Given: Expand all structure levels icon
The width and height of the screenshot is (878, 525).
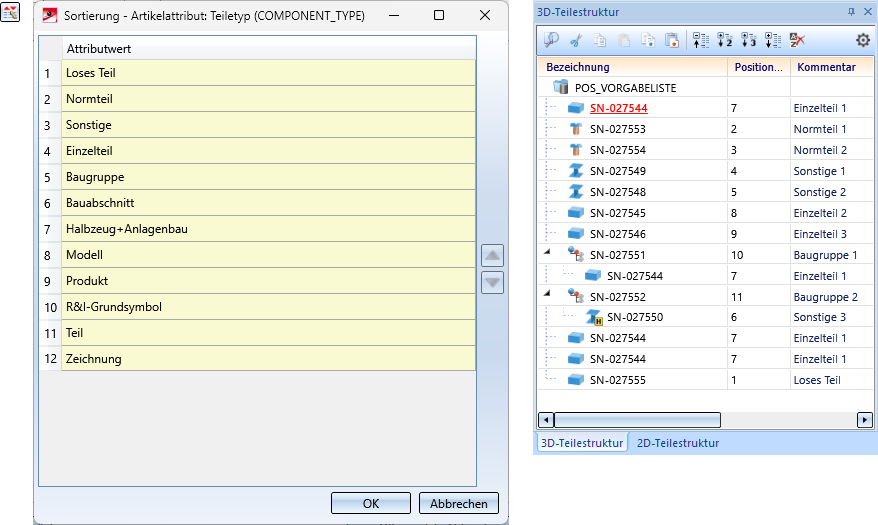Looking at the screenshot, I should pyautogui.click(x=773, y=40).
